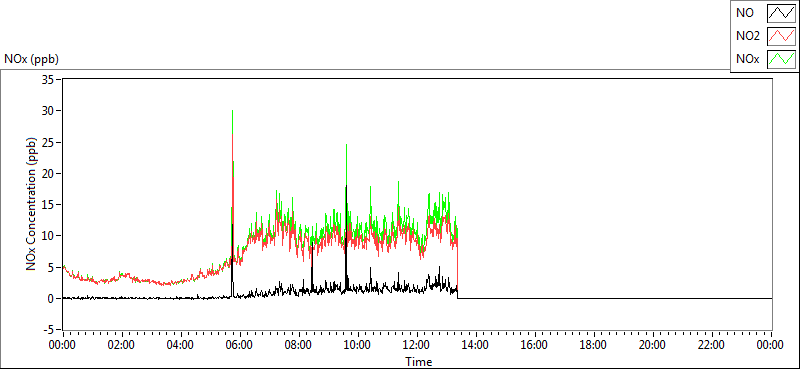Click the NO2 red legend line sample

point(781,36)
